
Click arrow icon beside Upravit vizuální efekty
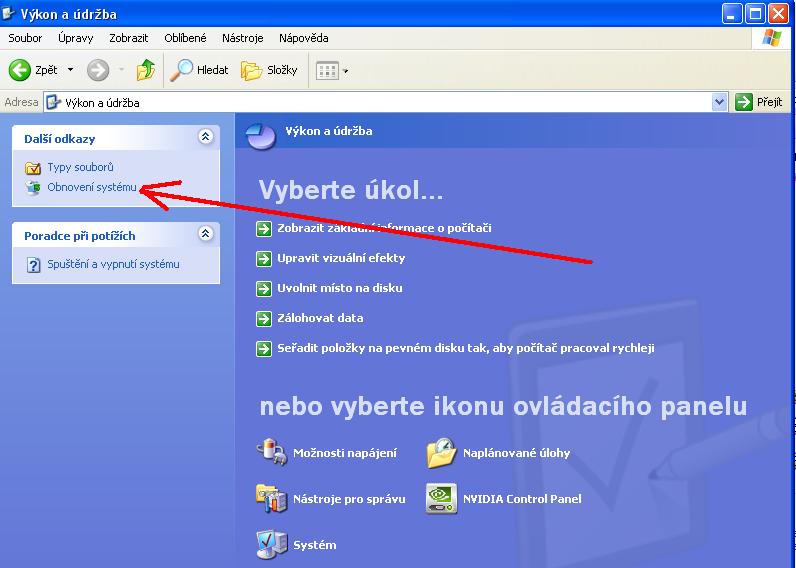pos(264,258)
